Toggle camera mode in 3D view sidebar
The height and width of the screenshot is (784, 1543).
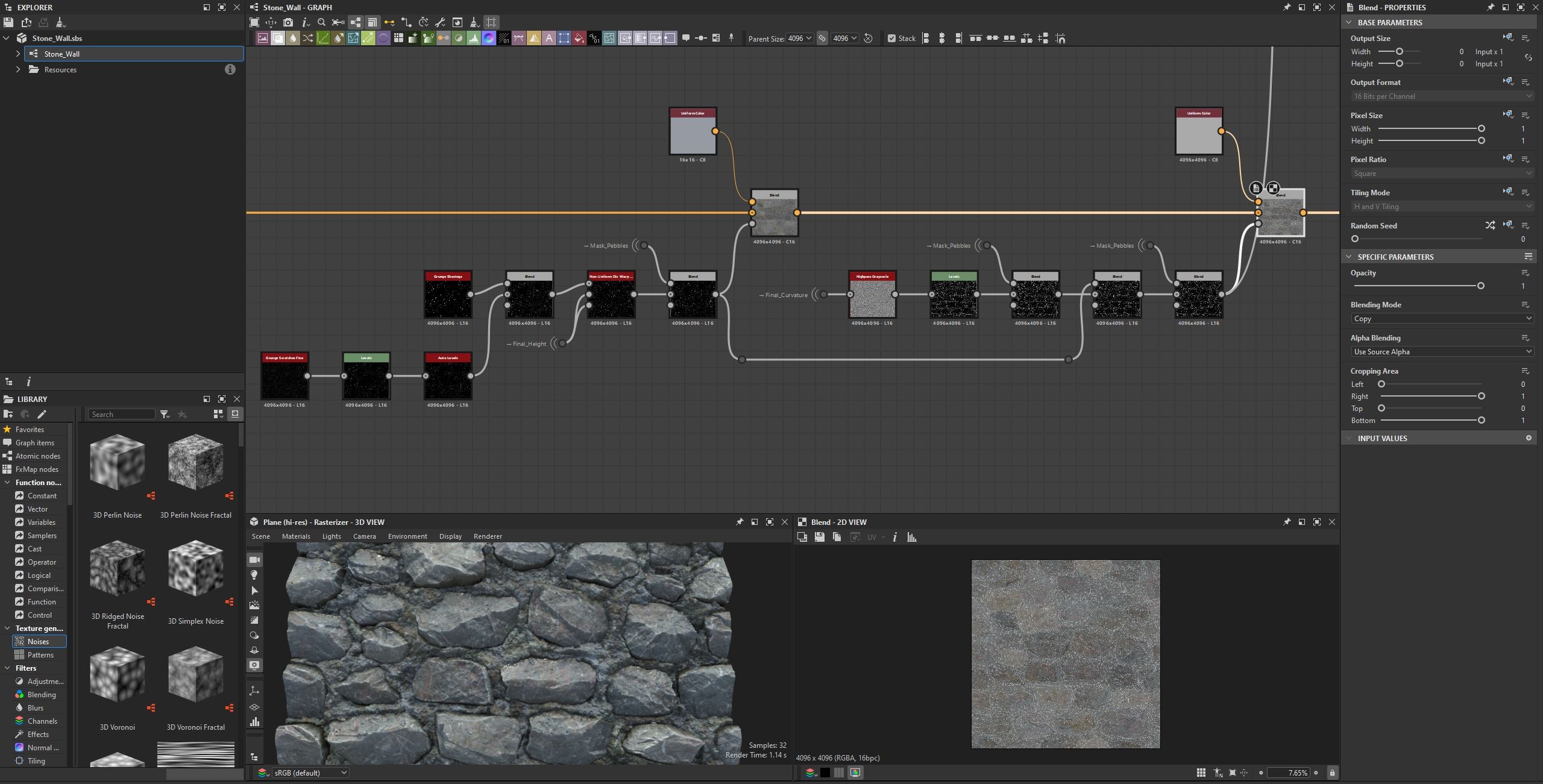pos(254,560)
